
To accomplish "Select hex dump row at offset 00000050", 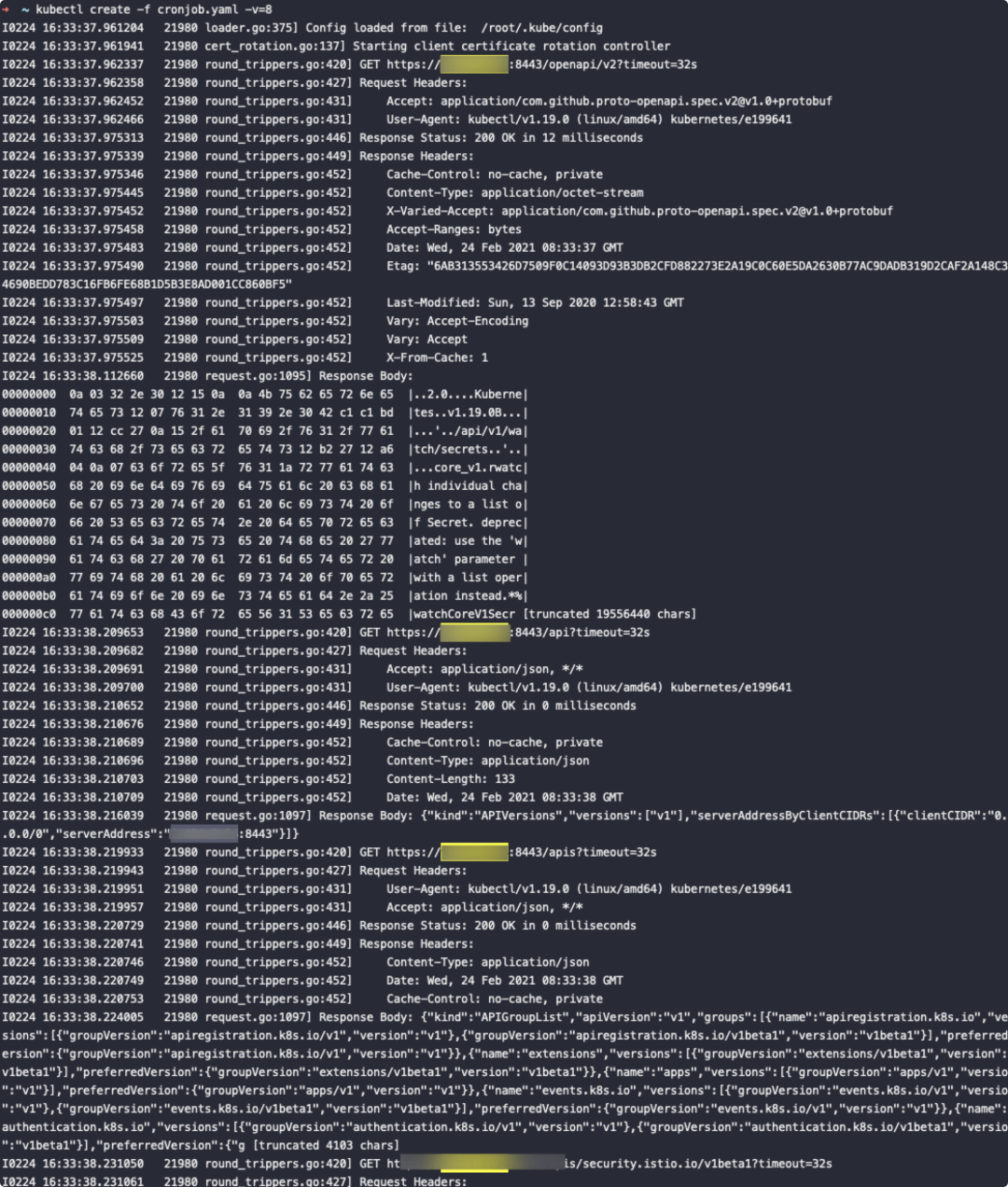I will click(264, 485).
